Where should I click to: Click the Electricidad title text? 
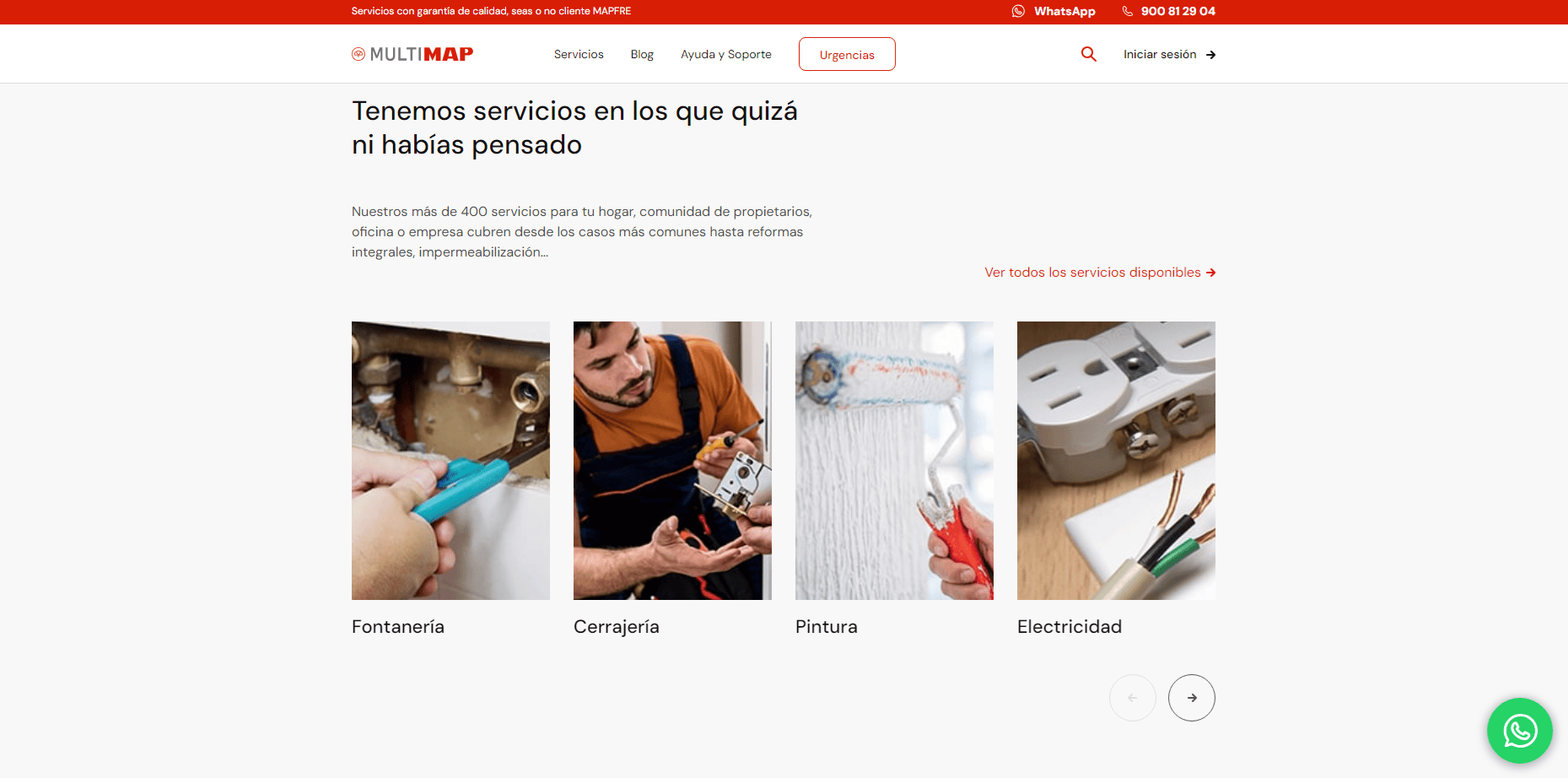(1070, 627)
